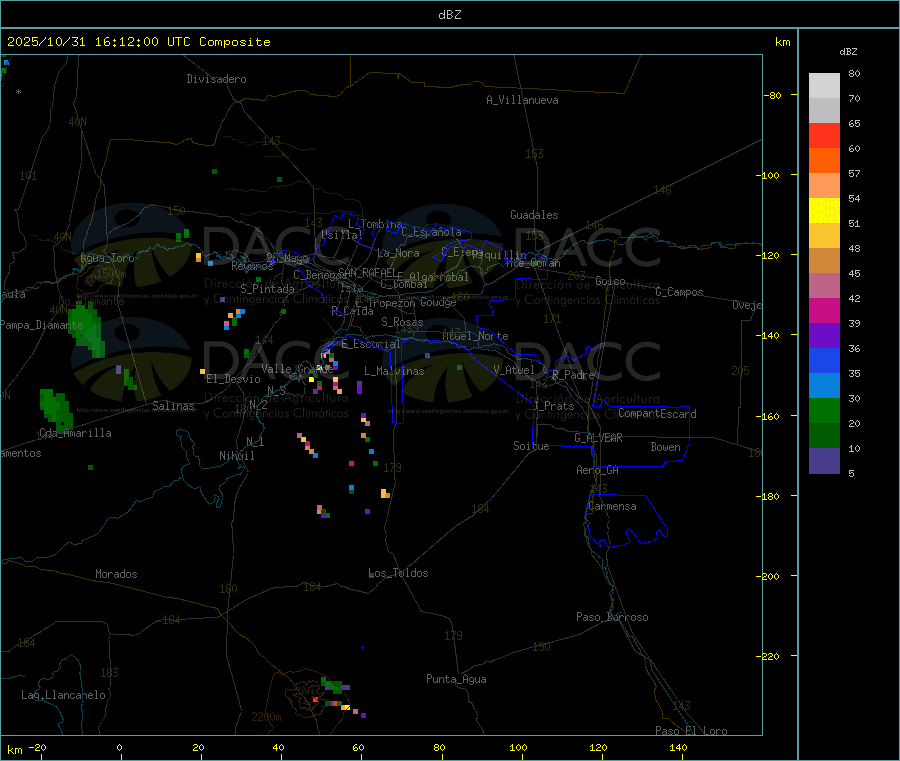
Task: Click the large green radar echo near Pampa_Diamante
Action: [x=86, y=329]
